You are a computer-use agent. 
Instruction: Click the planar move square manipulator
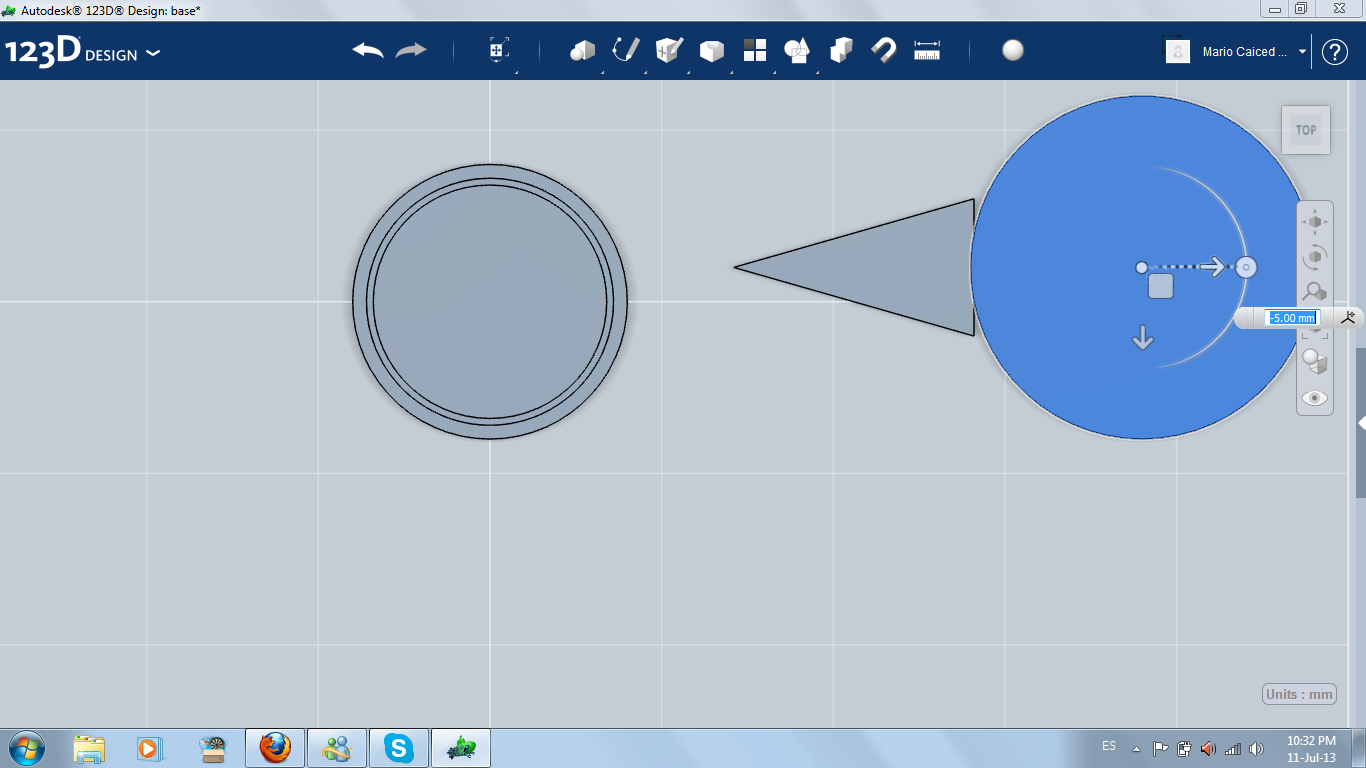pos(1160,287)
